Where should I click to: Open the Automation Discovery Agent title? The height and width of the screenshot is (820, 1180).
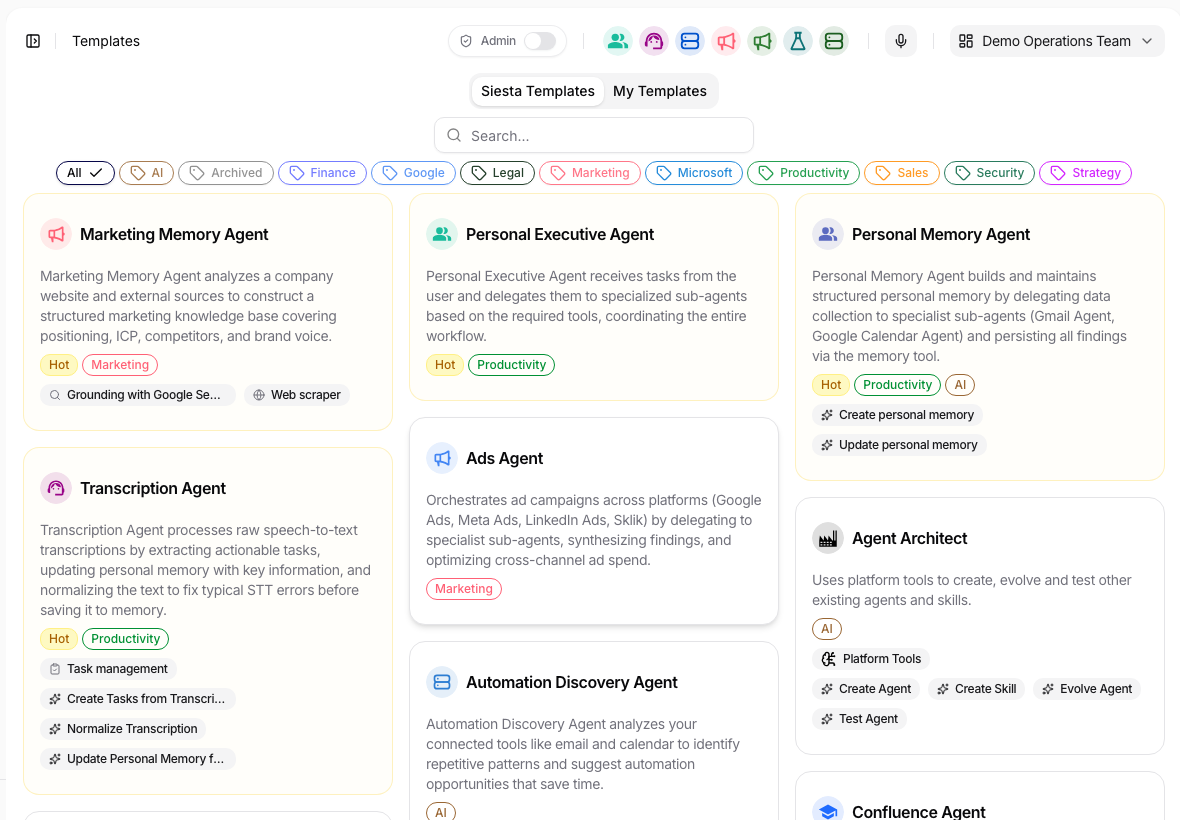coord(571,682)
